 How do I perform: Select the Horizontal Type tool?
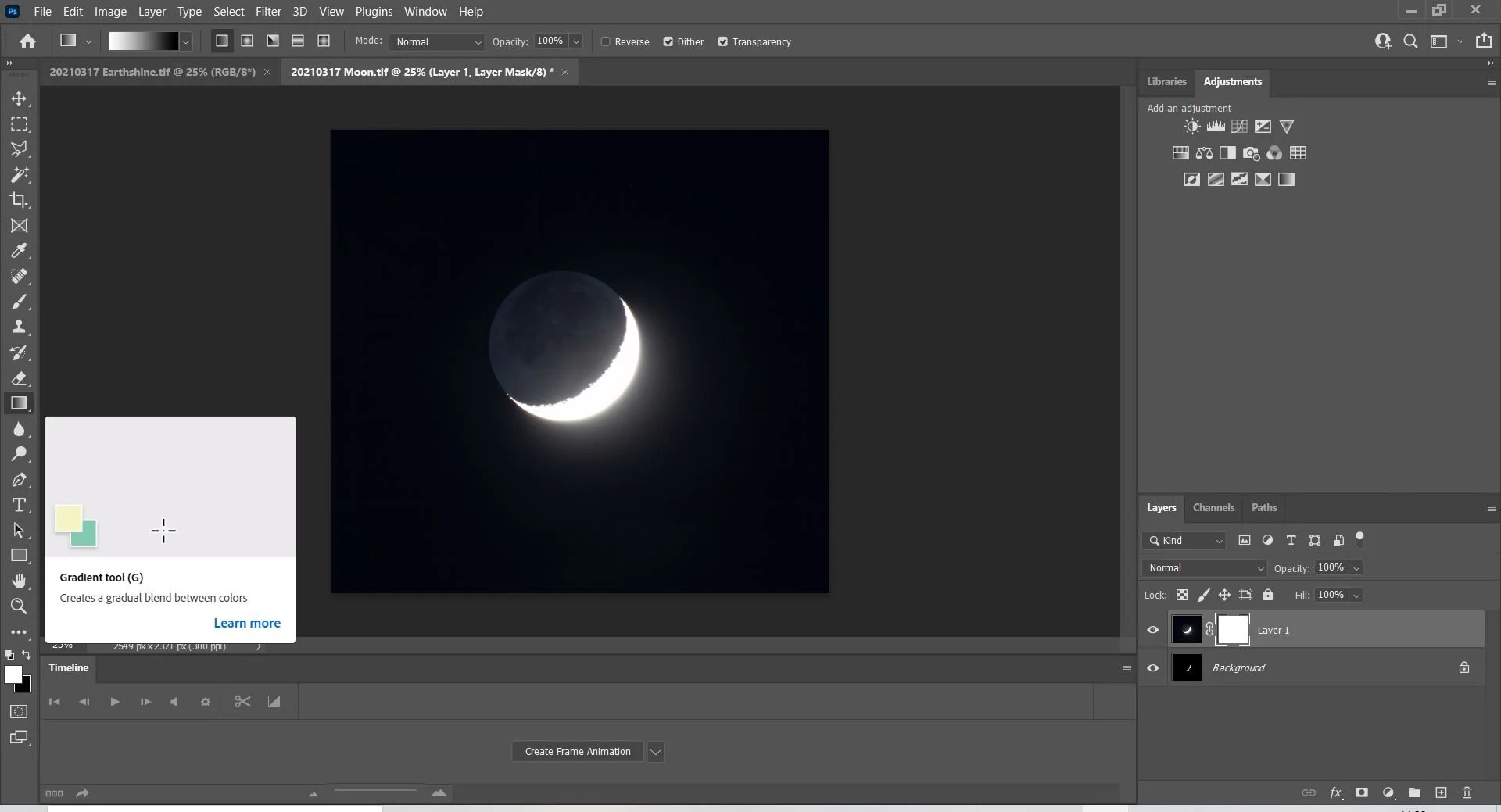(x=20, y=506)
